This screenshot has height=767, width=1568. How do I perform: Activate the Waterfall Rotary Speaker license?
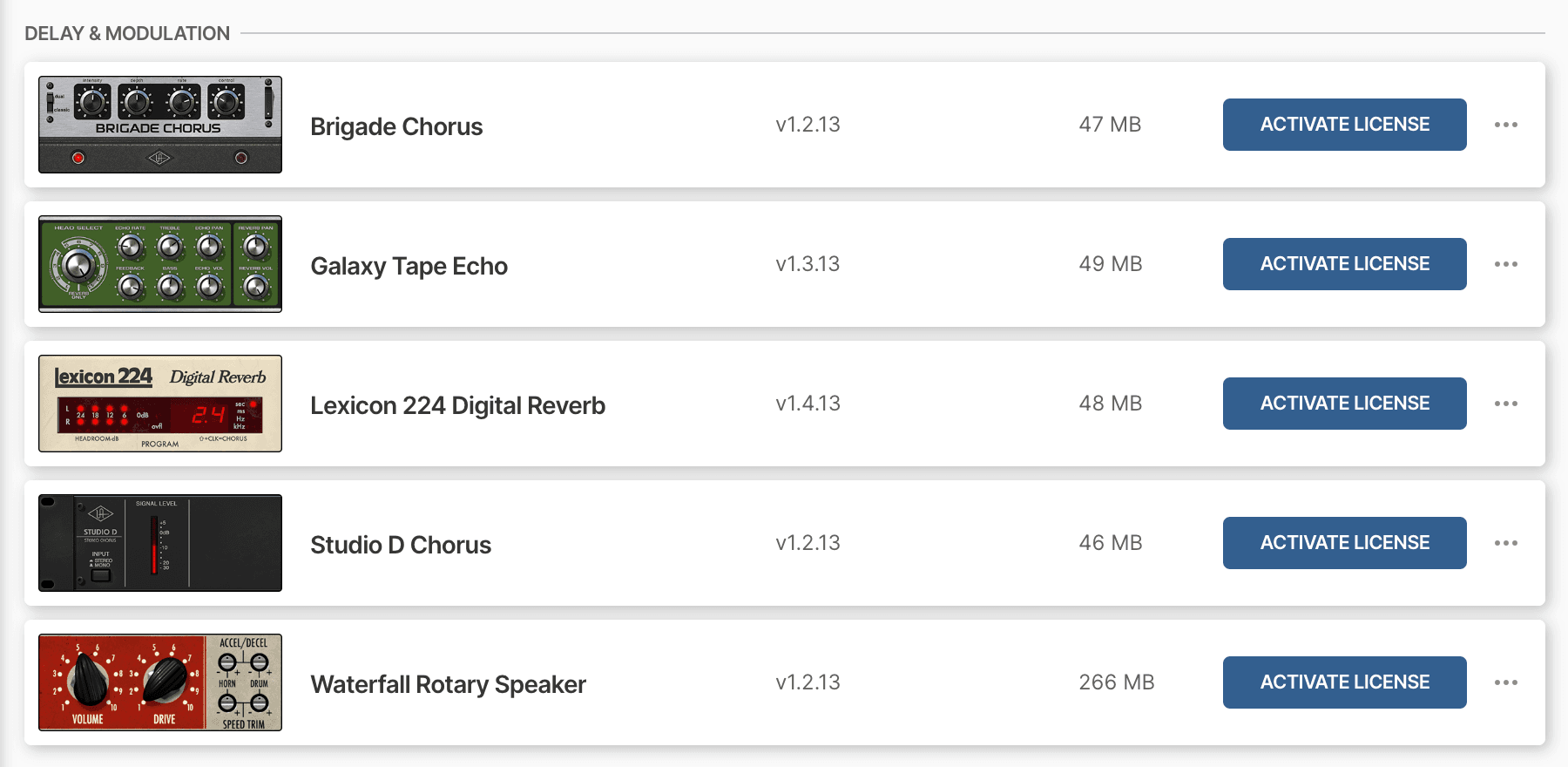pos(1344,682)
